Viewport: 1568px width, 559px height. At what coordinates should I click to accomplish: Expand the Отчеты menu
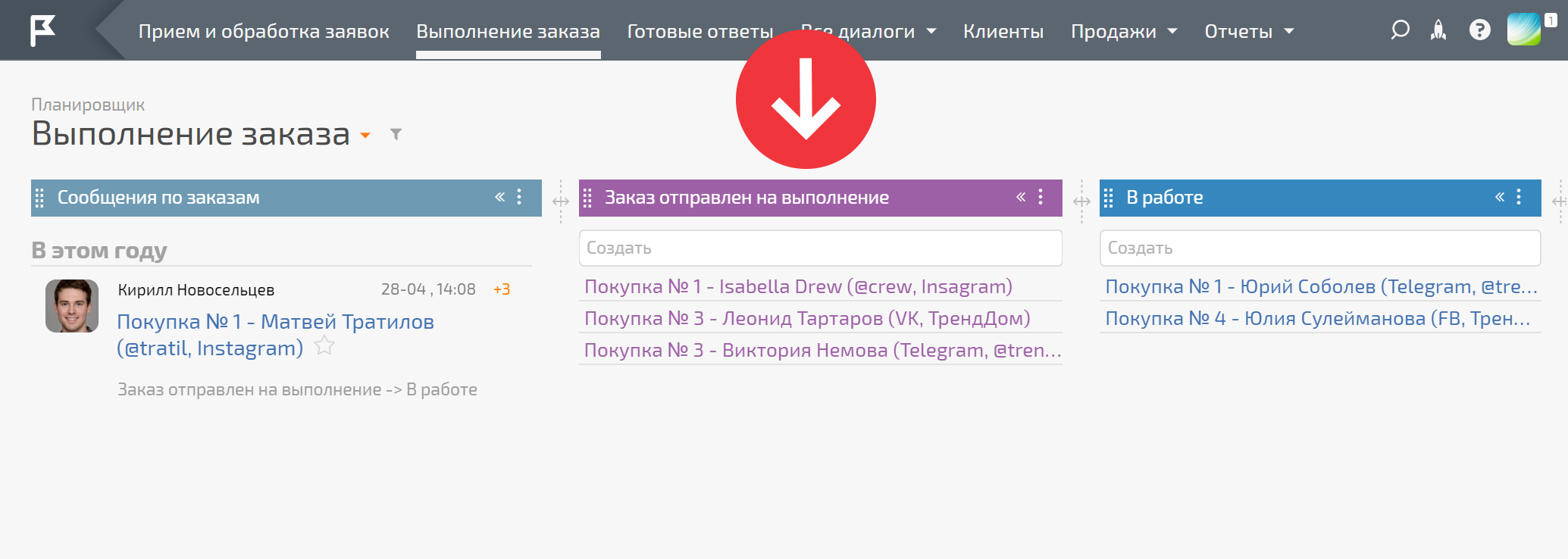(x=1249, y=31)
